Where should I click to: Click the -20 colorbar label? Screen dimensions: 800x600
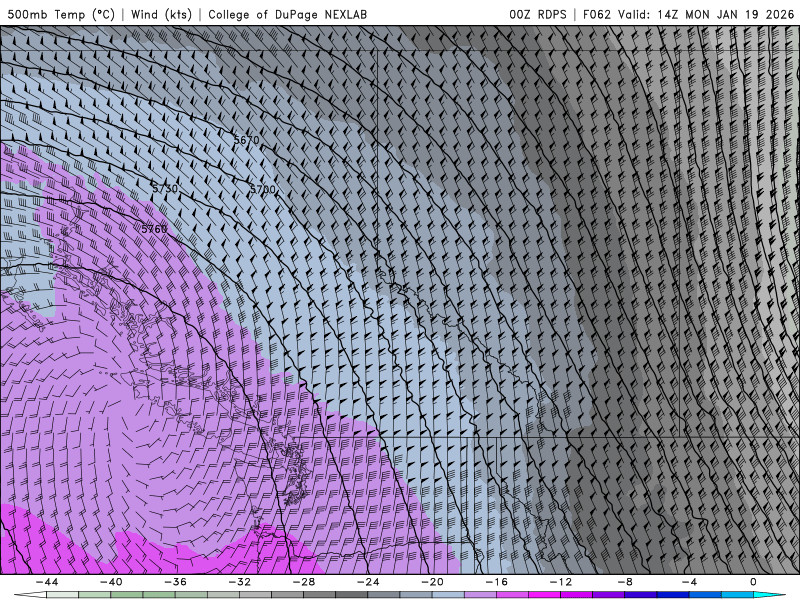[x=432, y=582]
